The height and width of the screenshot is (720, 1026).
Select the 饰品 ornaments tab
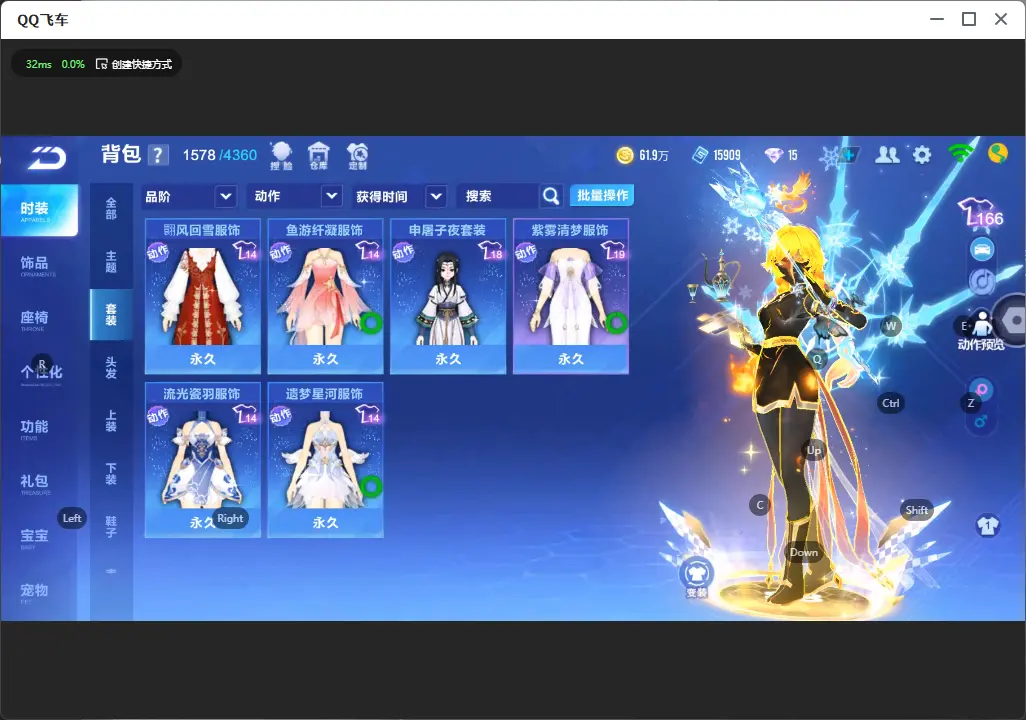[x=38, y=265]
